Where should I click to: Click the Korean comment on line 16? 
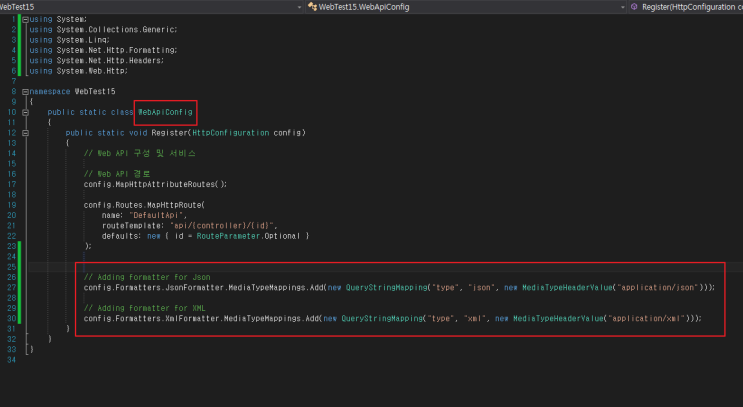coord(117,174)
